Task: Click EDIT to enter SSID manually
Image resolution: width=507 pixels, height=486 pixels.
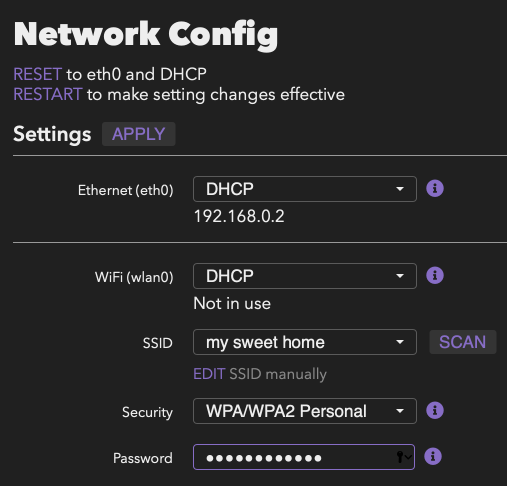Action: (x=209, y=374)
